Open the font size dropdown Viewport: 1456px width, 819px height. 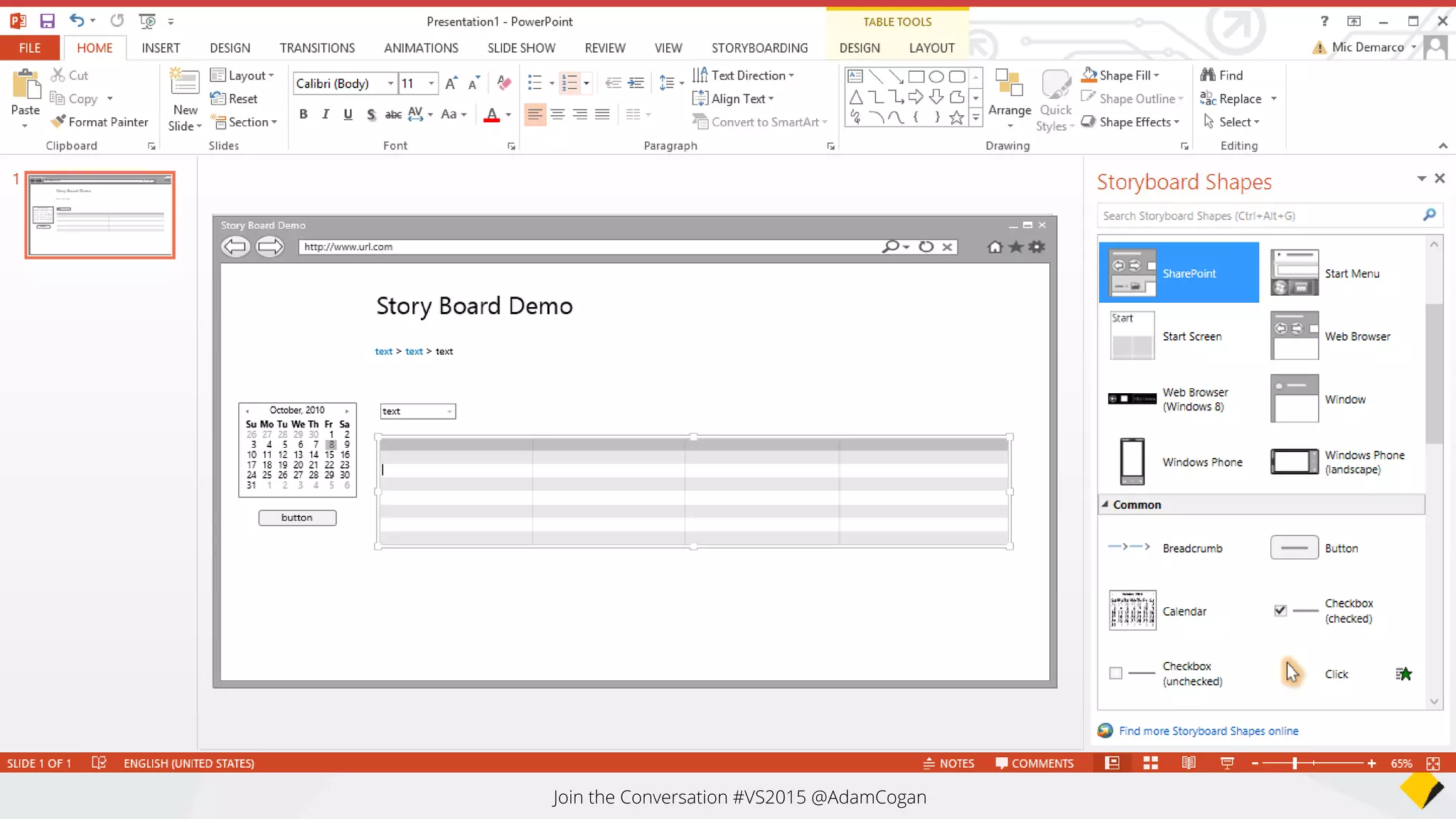(x=431, y=83)
